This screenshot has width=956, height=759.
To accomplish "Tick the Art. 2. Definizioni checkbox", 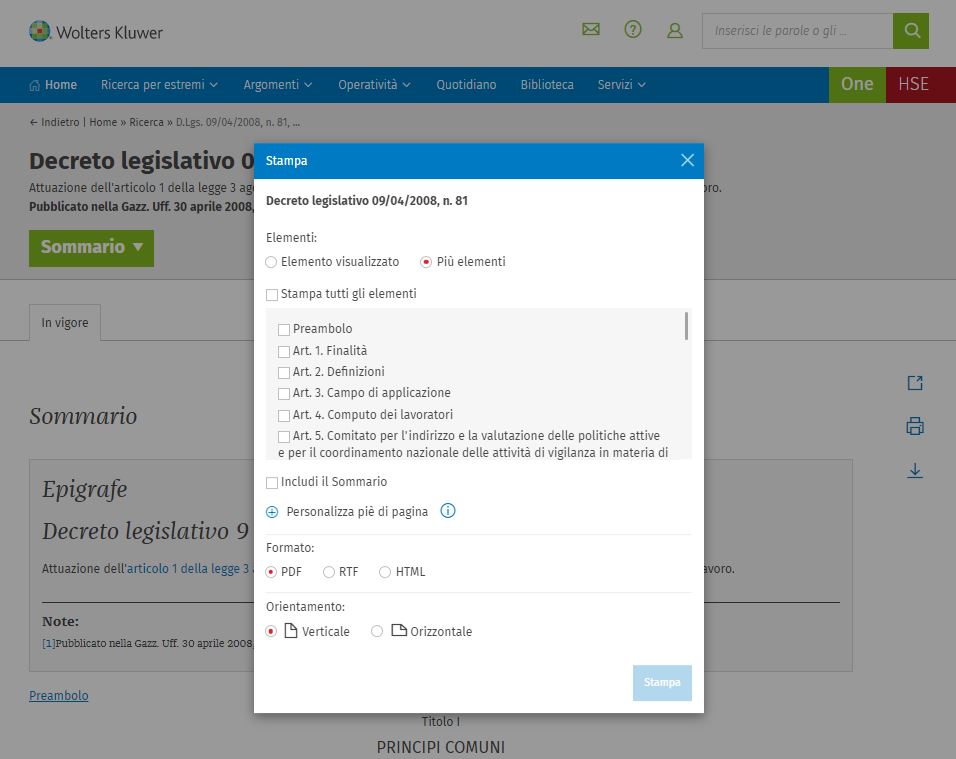I will (x=284, y=373).
